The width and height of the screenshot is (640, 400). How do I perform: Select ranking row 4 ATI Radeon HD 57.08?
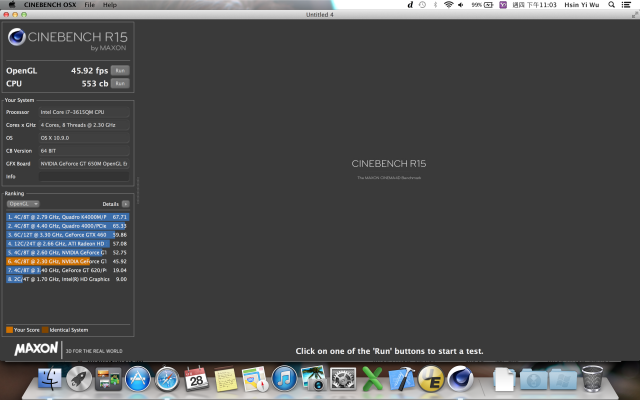coord(68,244)
